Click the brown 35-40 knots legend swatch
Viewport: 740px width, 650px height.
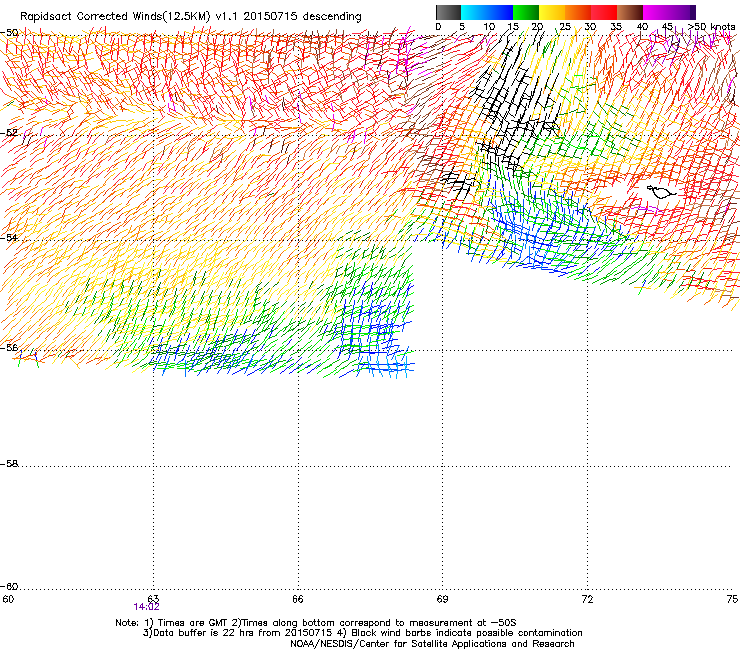[630, 12]
